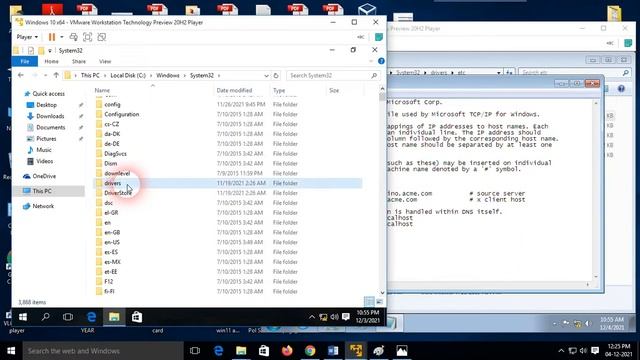Switch to details view in the status bar

369,302
